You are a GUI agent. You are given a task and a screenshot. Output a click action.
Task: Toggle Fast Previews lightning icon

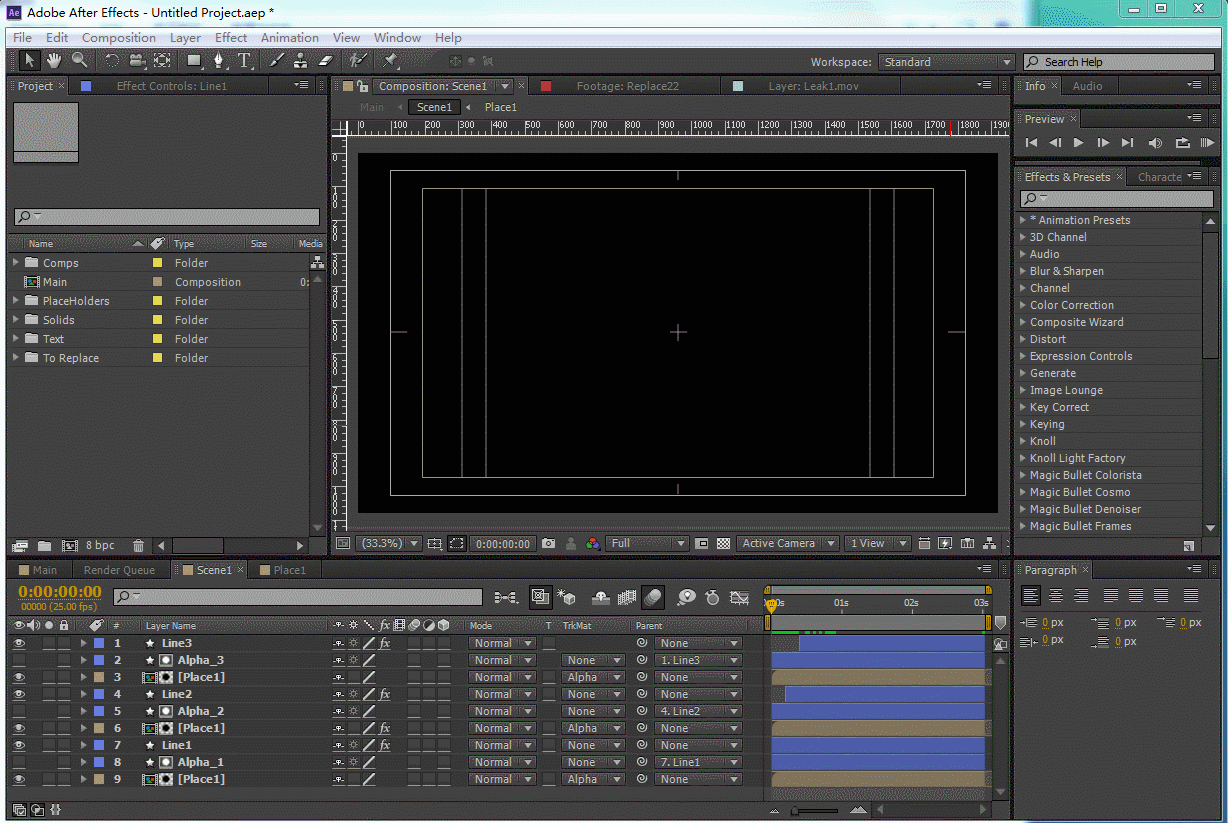point(945,543)
